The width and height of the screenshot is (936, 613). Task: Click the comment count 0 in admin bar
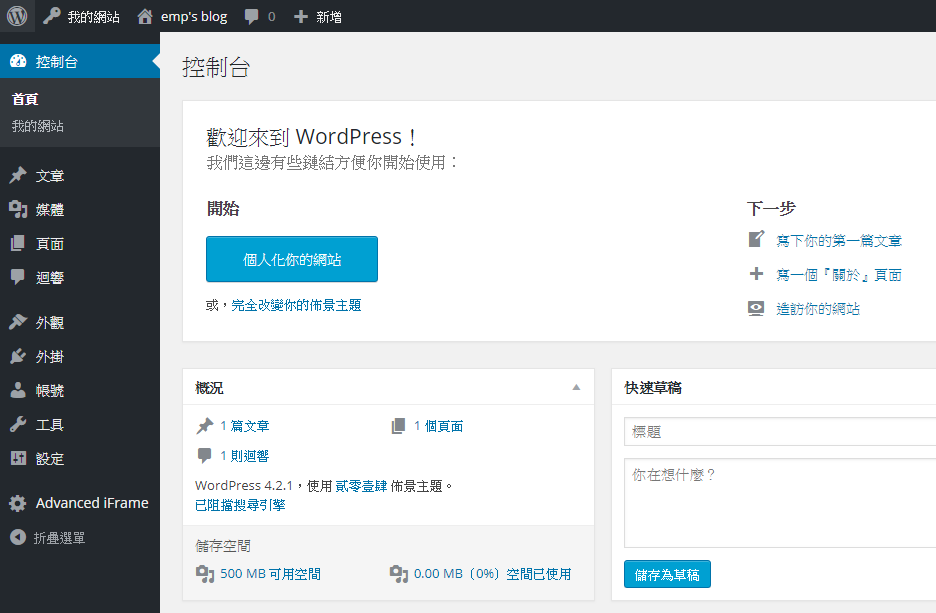272,17
